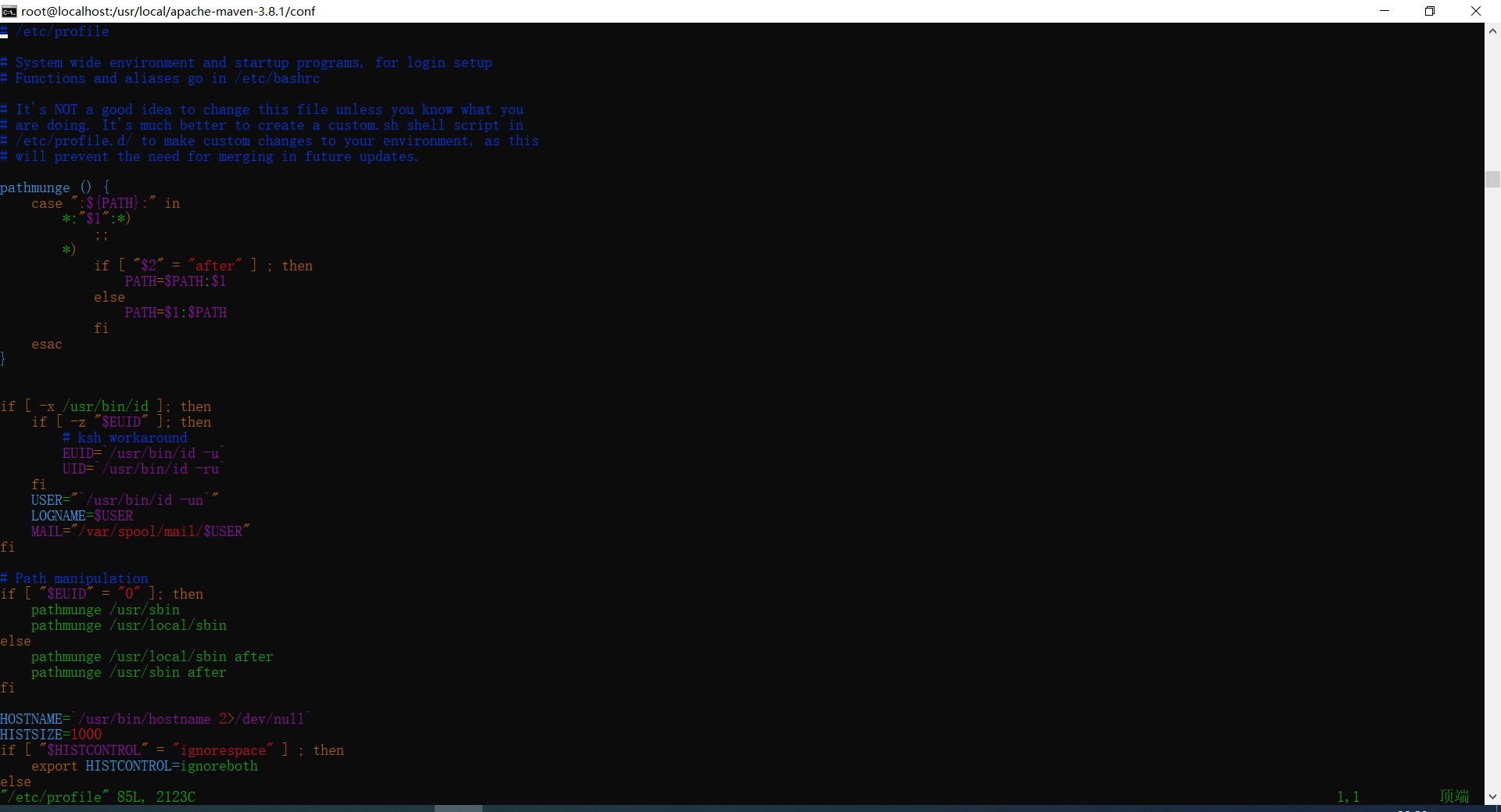Click the 'UID=`/usr/bin/id -ru`' line
This screenshot has width=1501, height=812.
coord(143,469)
